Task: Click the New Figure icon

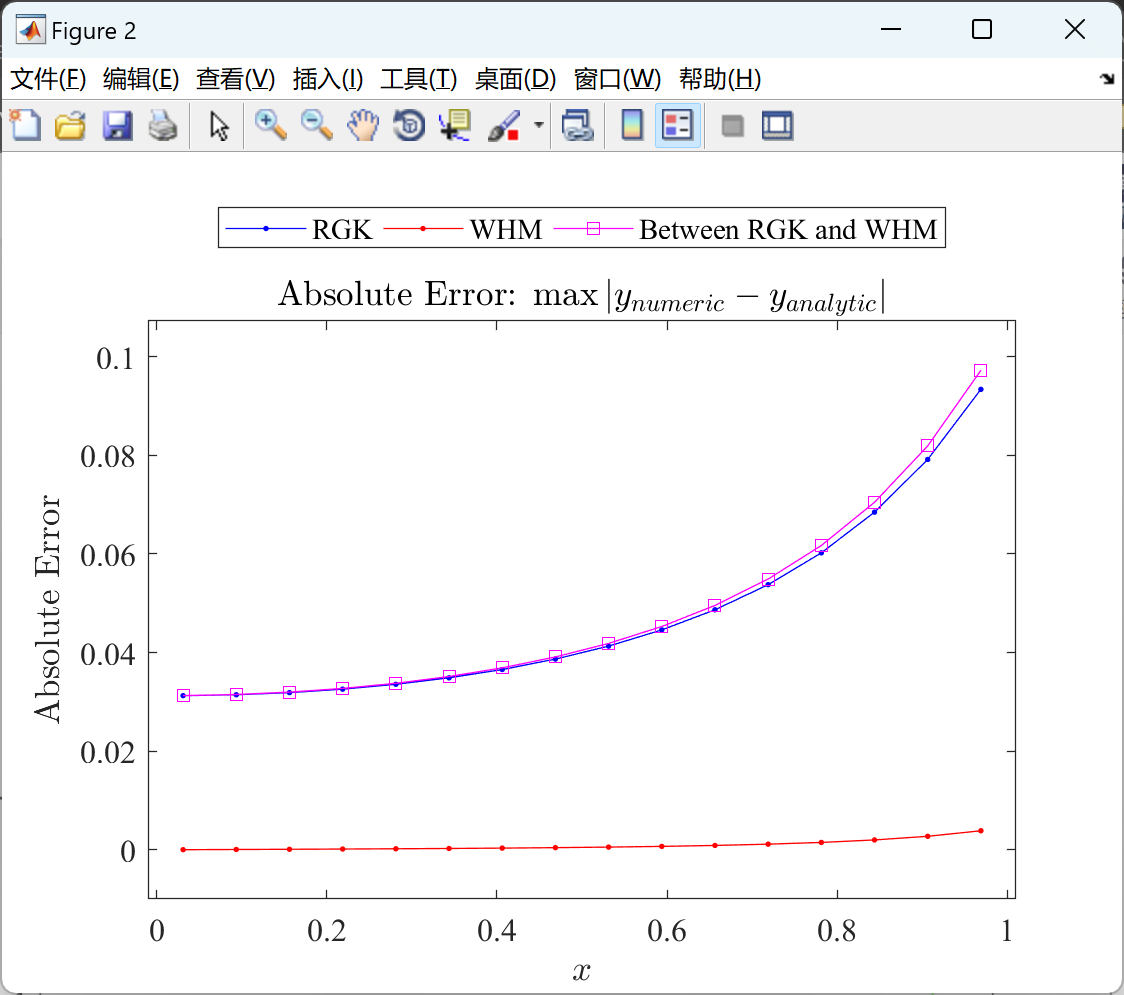Action: pyautogui.click(x=25, y=125)
